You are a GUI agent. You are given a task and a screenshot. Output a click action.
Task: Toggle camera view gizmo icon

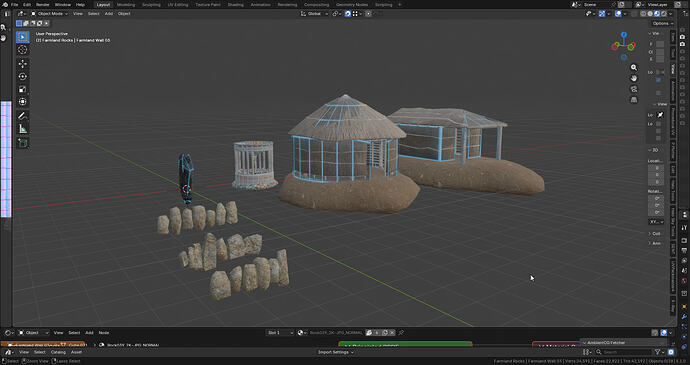tap(634, 89)
